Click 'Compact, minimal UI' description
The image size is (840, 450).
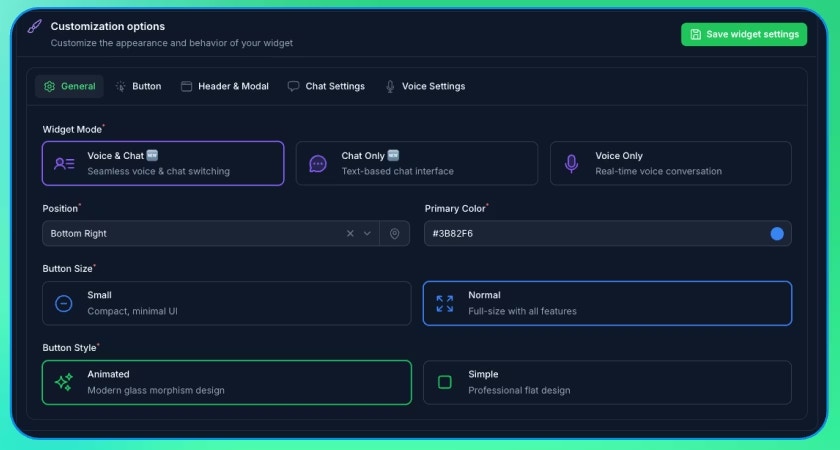tap(132, 311)
